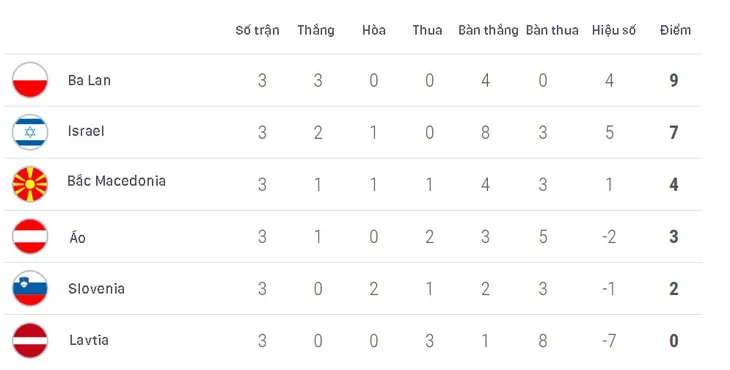This screenshot has width=730, height=370.
Task: Click the Israel flag icon
Action: [30, 132]
